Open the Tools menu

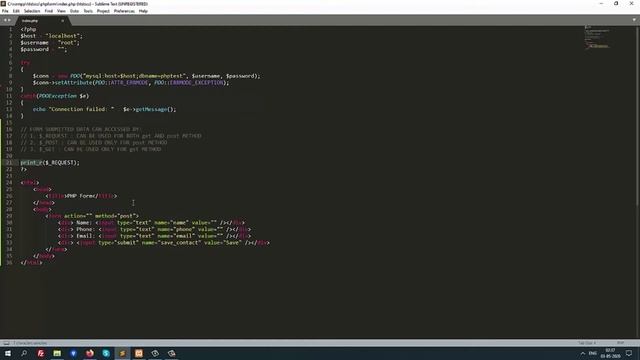(88, 11)
